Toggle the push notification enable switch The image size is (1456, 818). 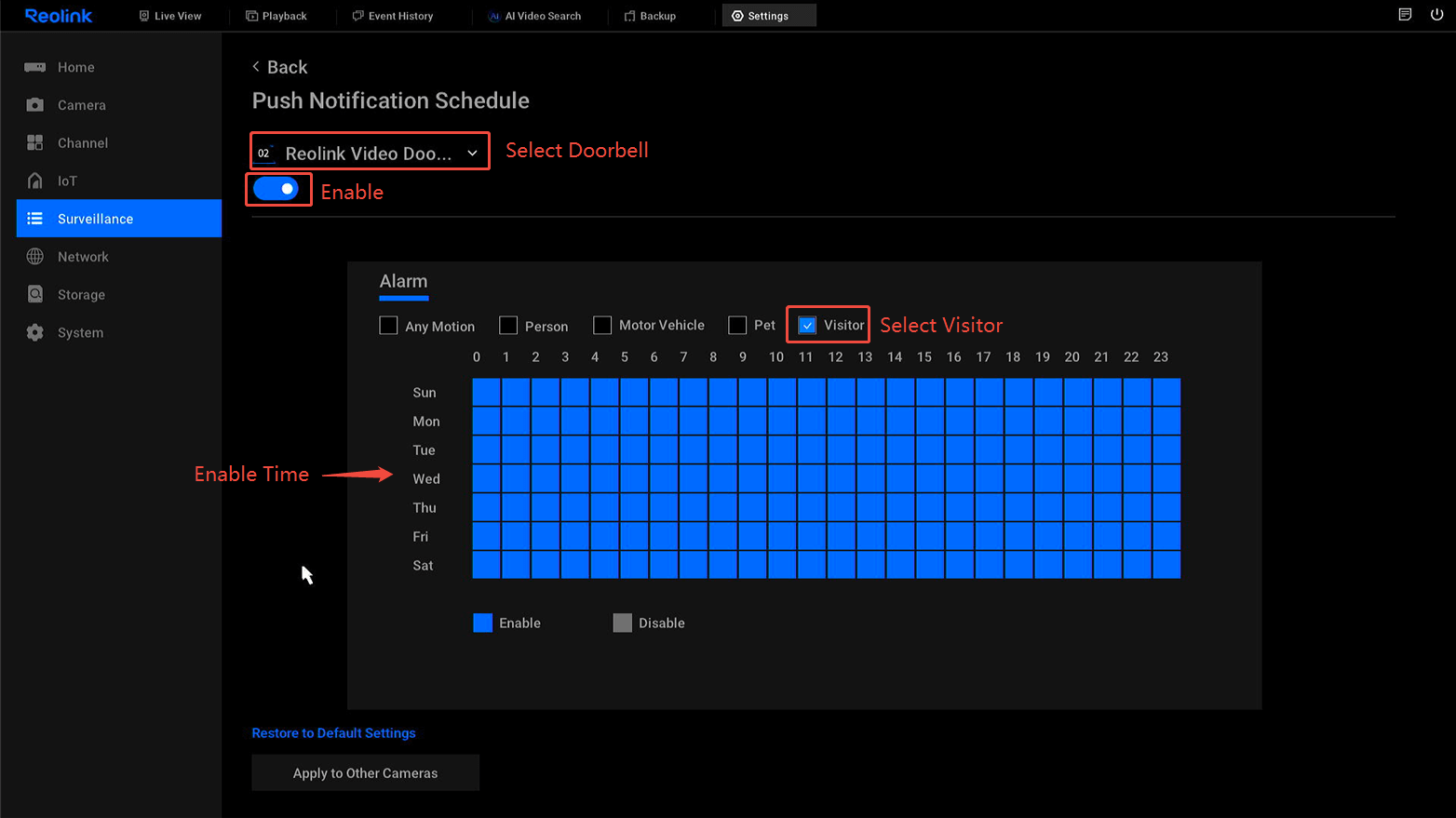click(276, 189)
